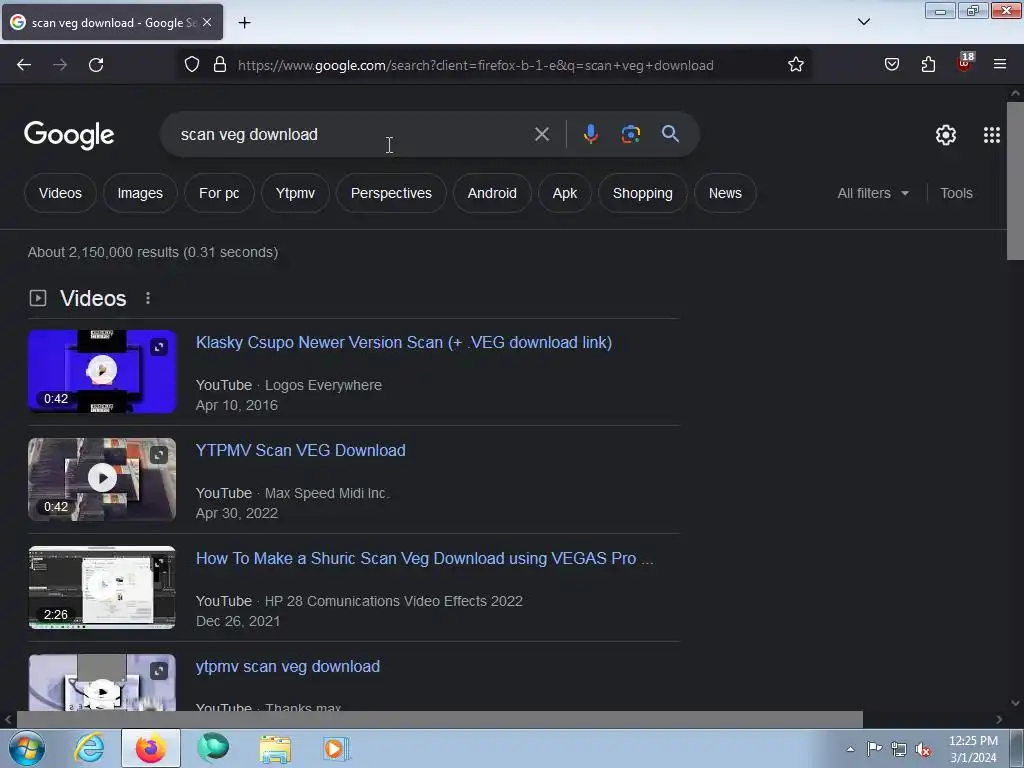The image size is (1024, 768).
Task: Open Google quick settings gear
Action: click(946, 135)
